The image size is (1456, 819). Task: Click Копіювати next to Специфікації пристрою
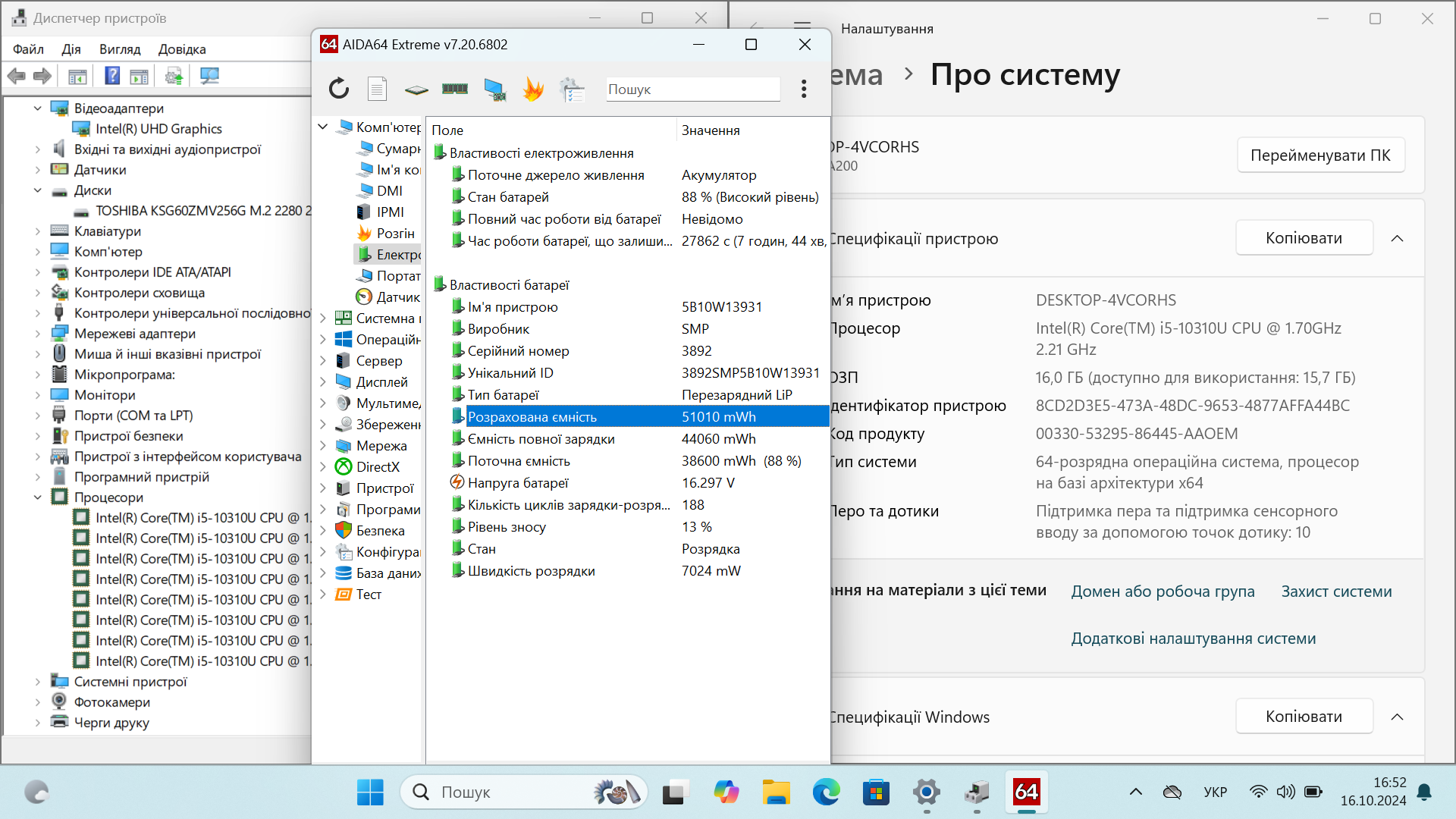1304,238
